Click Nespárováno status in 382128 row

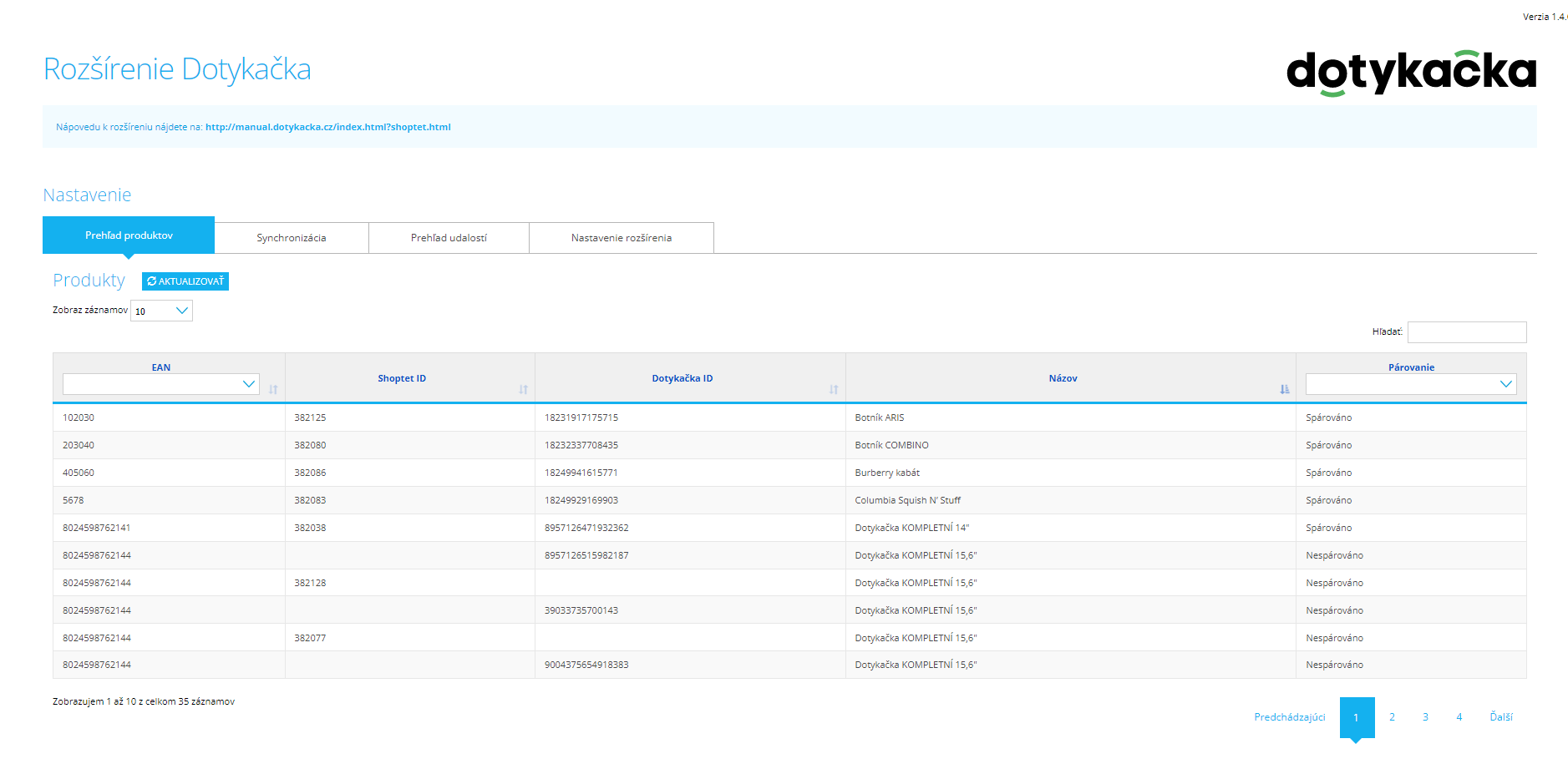[x=1335, y=583]
